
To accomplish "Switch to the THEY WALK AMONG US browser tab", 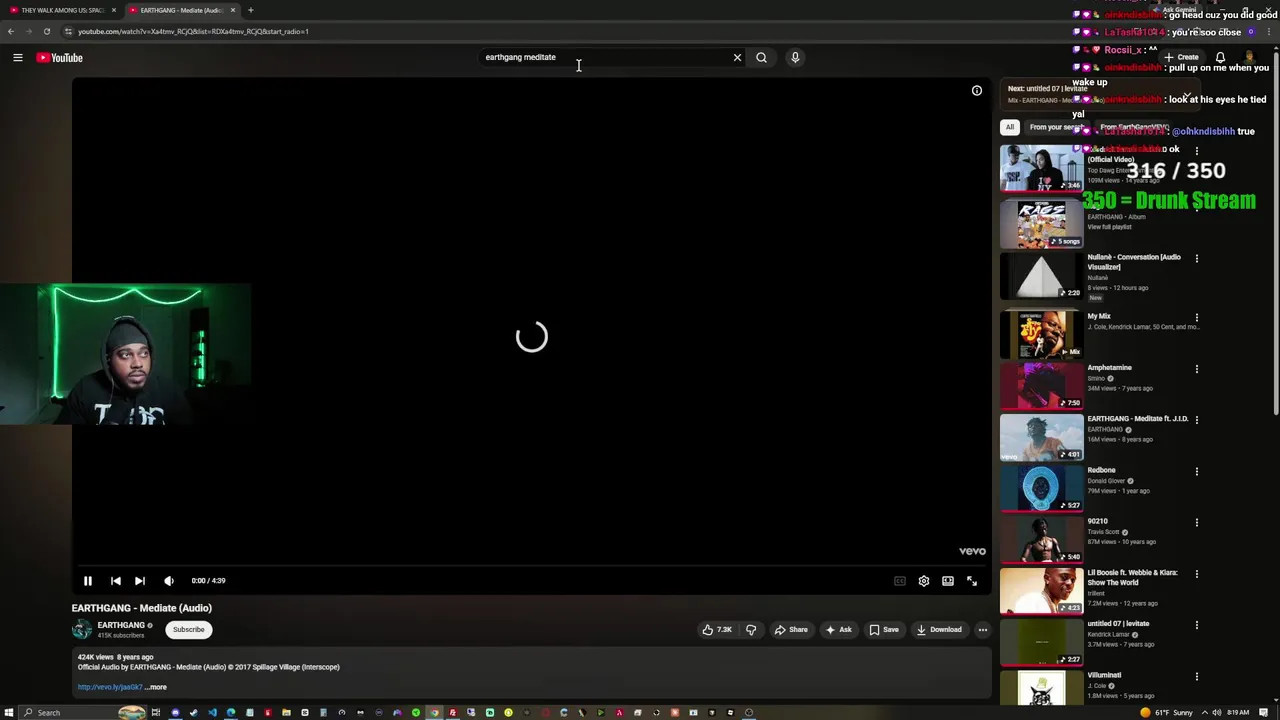I will point(62,10).
